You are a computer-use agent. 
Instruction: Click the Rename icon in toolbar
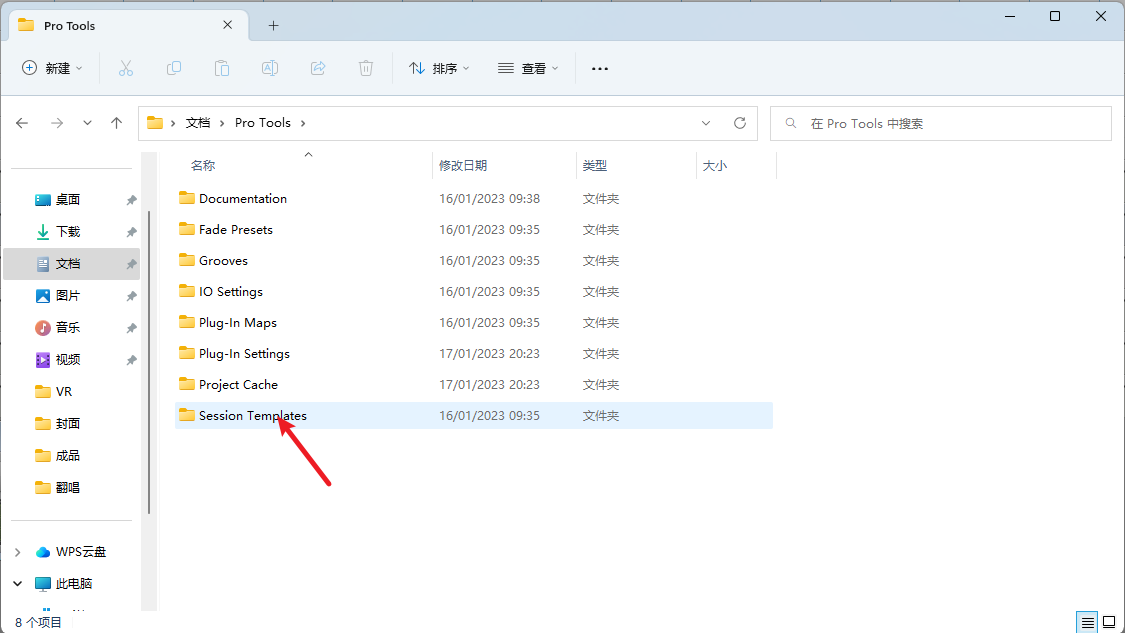pyautogui.click(x=270, y=68)
